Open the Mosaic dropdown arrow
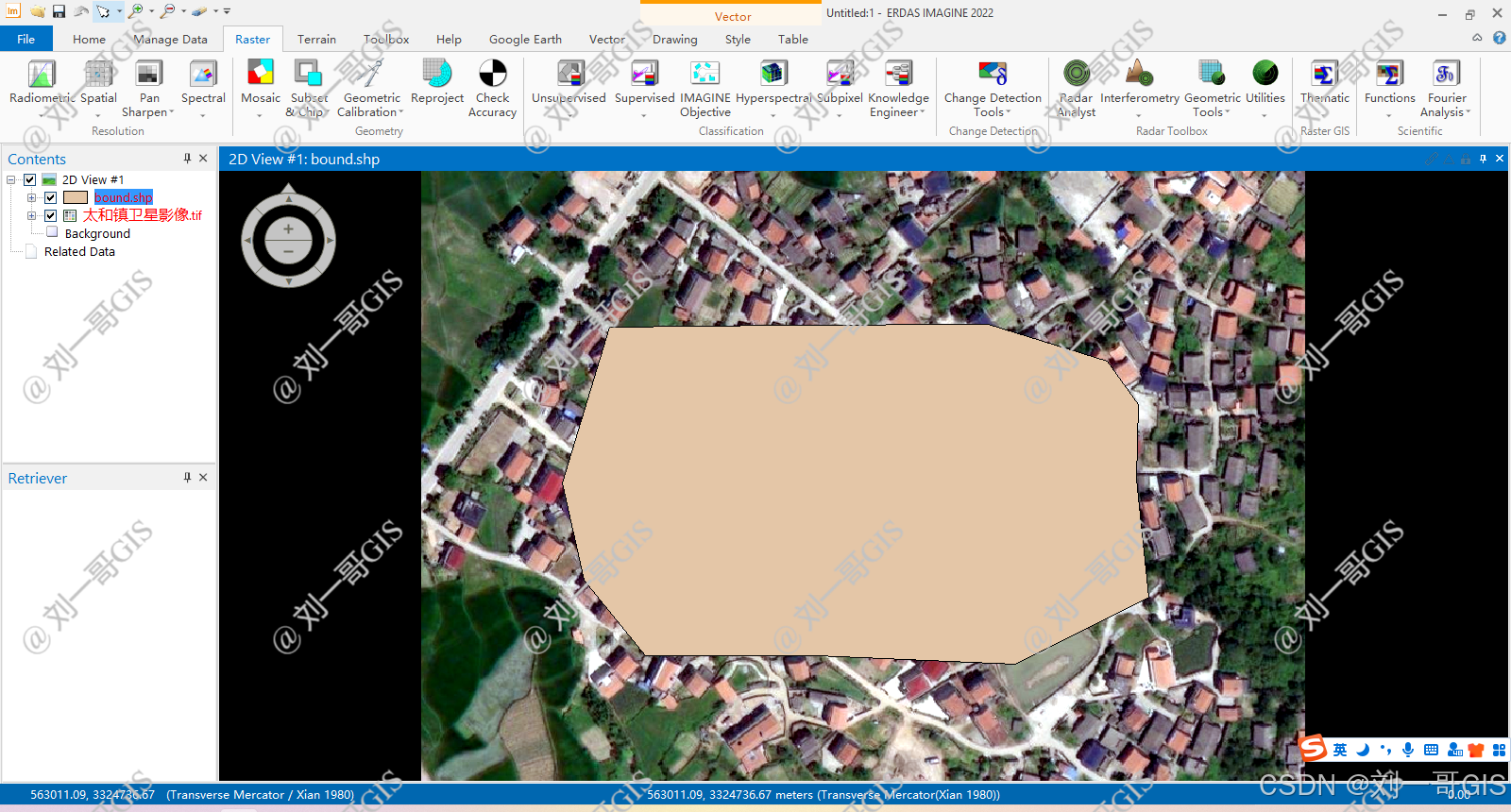The width and height of the screenshot is (1511, 812). 260,115
